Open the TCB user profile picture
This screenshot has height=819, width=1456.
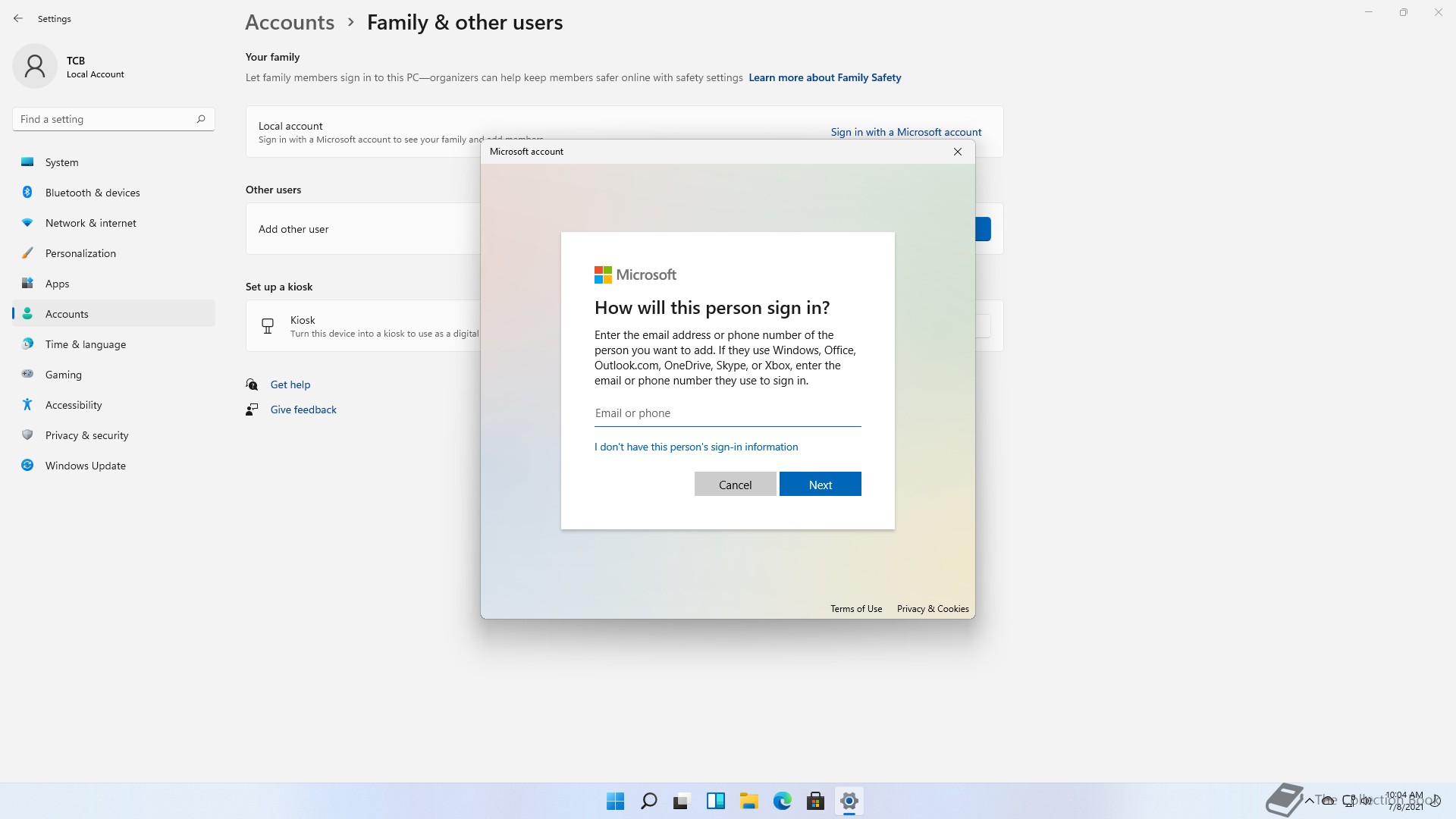click(35, 66)
